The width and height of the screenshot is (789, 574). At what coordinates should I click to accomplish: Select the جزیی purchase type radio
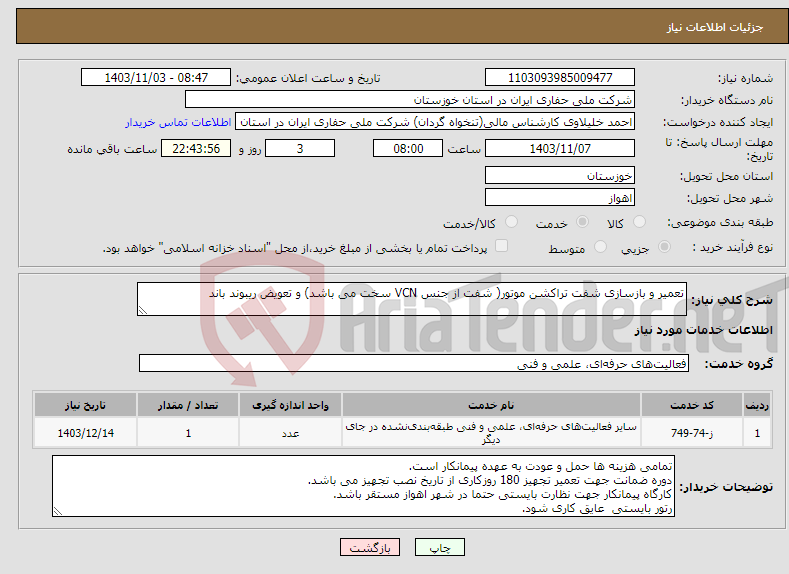(664, 247)
